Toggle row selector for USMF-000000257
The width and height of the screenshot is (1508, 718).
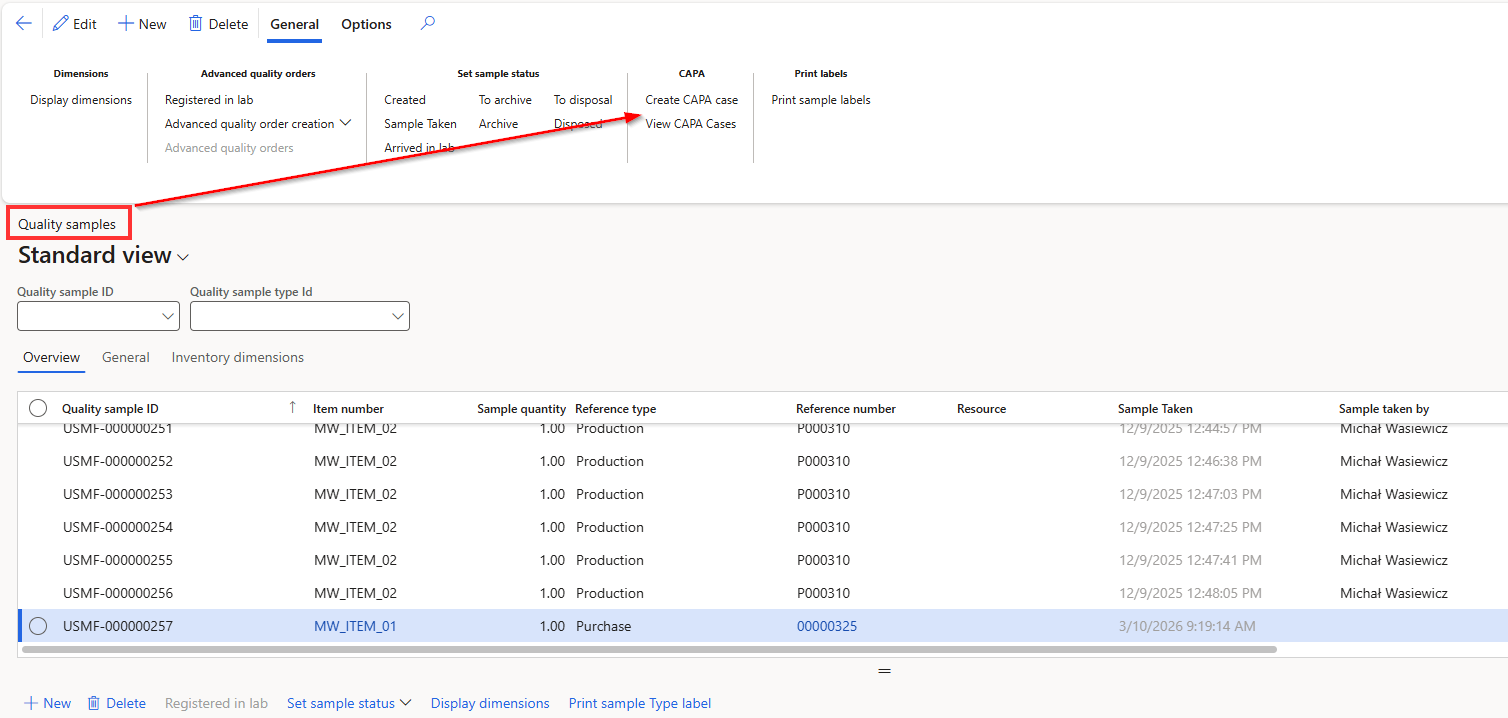(x=38, y=626)
